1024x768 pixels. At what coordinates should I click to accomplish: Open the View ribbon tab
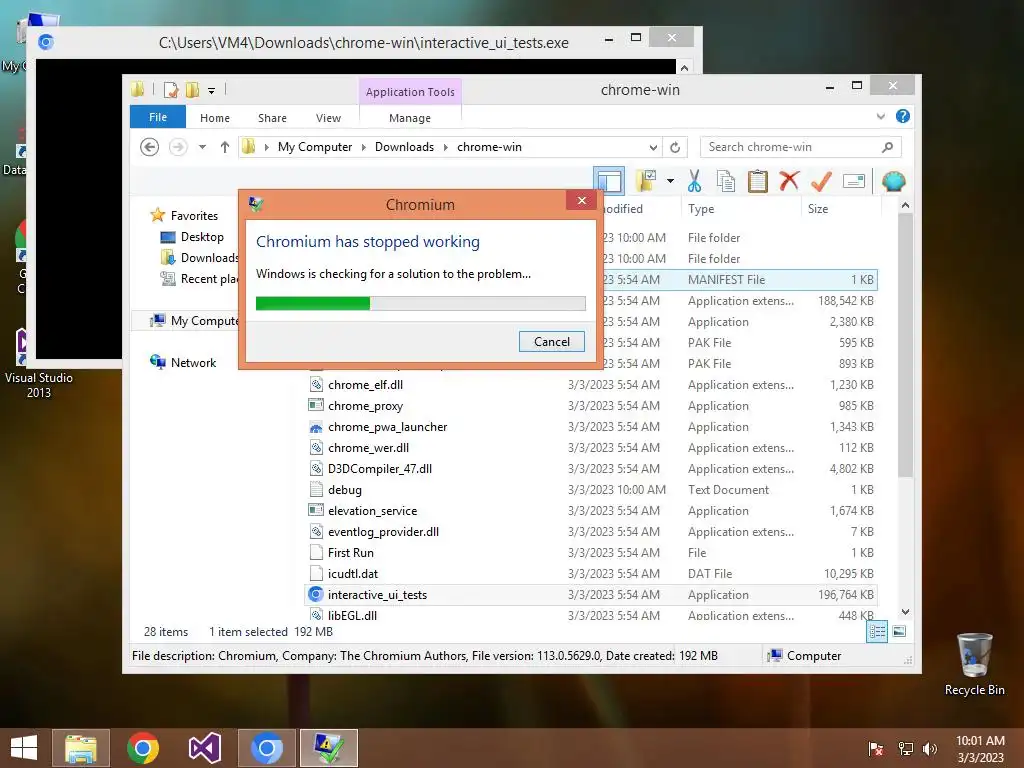328,118
